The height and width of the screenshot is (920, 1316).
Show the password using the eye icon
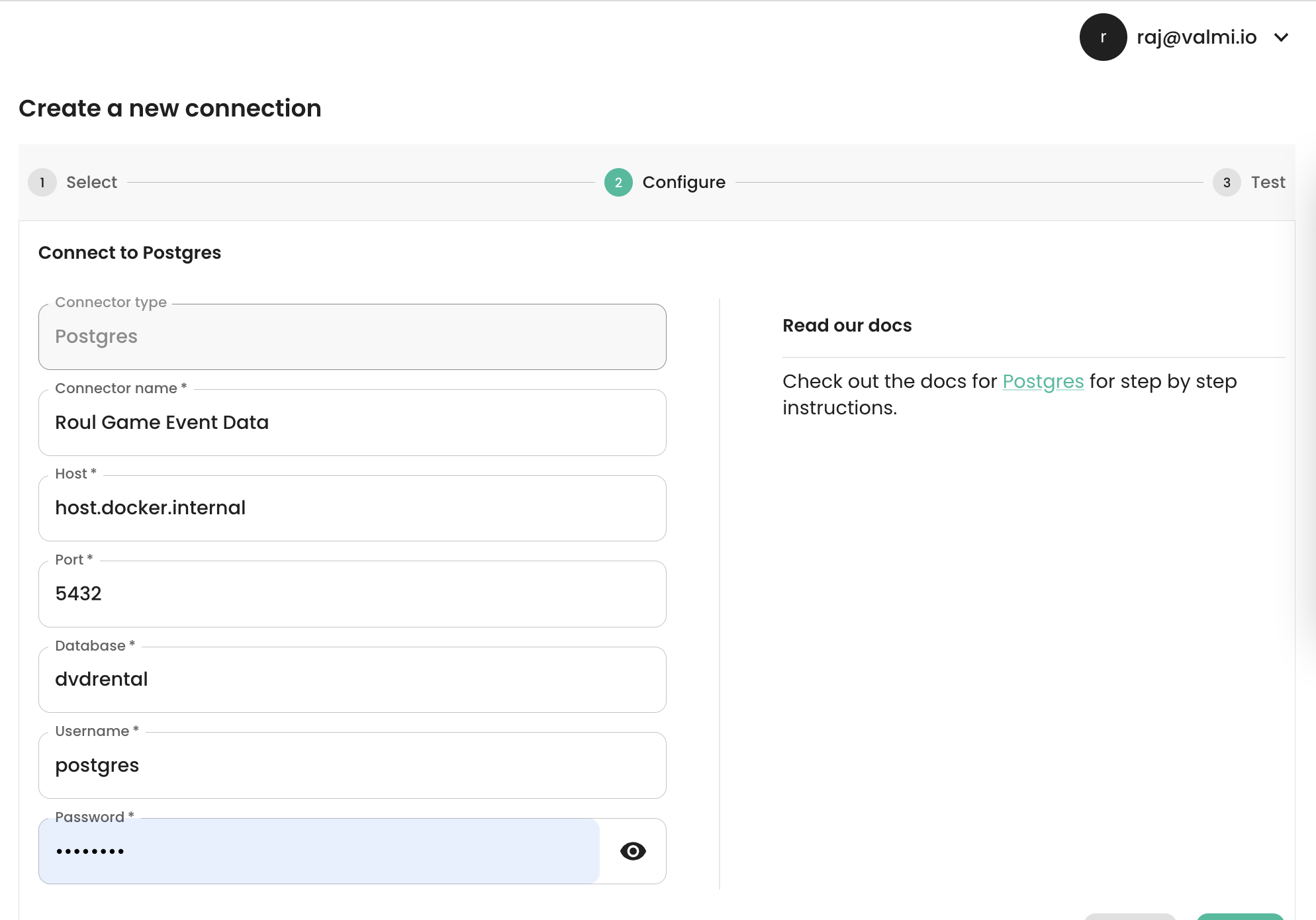tap(633, 851)
